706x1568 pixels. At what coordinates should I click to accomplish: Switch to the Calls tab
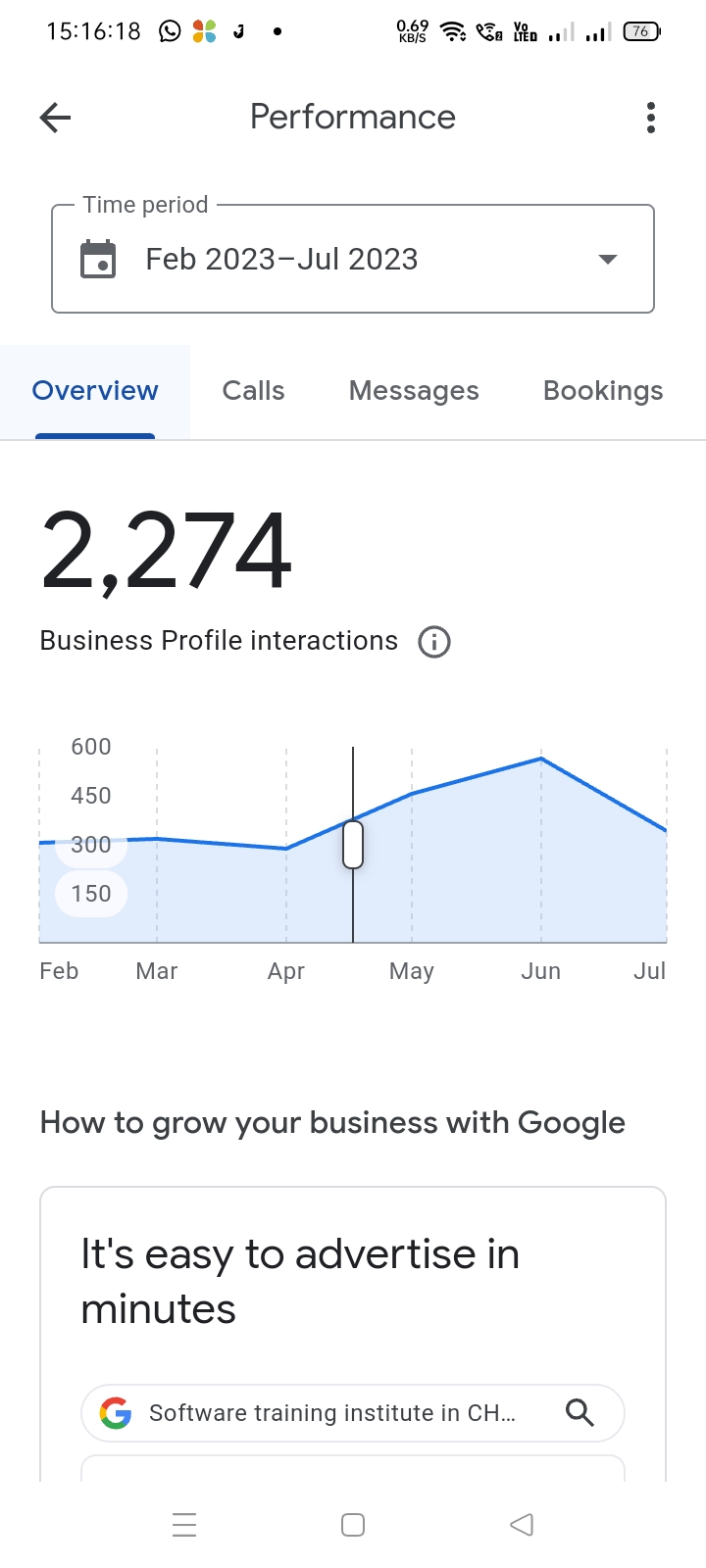click(253, 391)
